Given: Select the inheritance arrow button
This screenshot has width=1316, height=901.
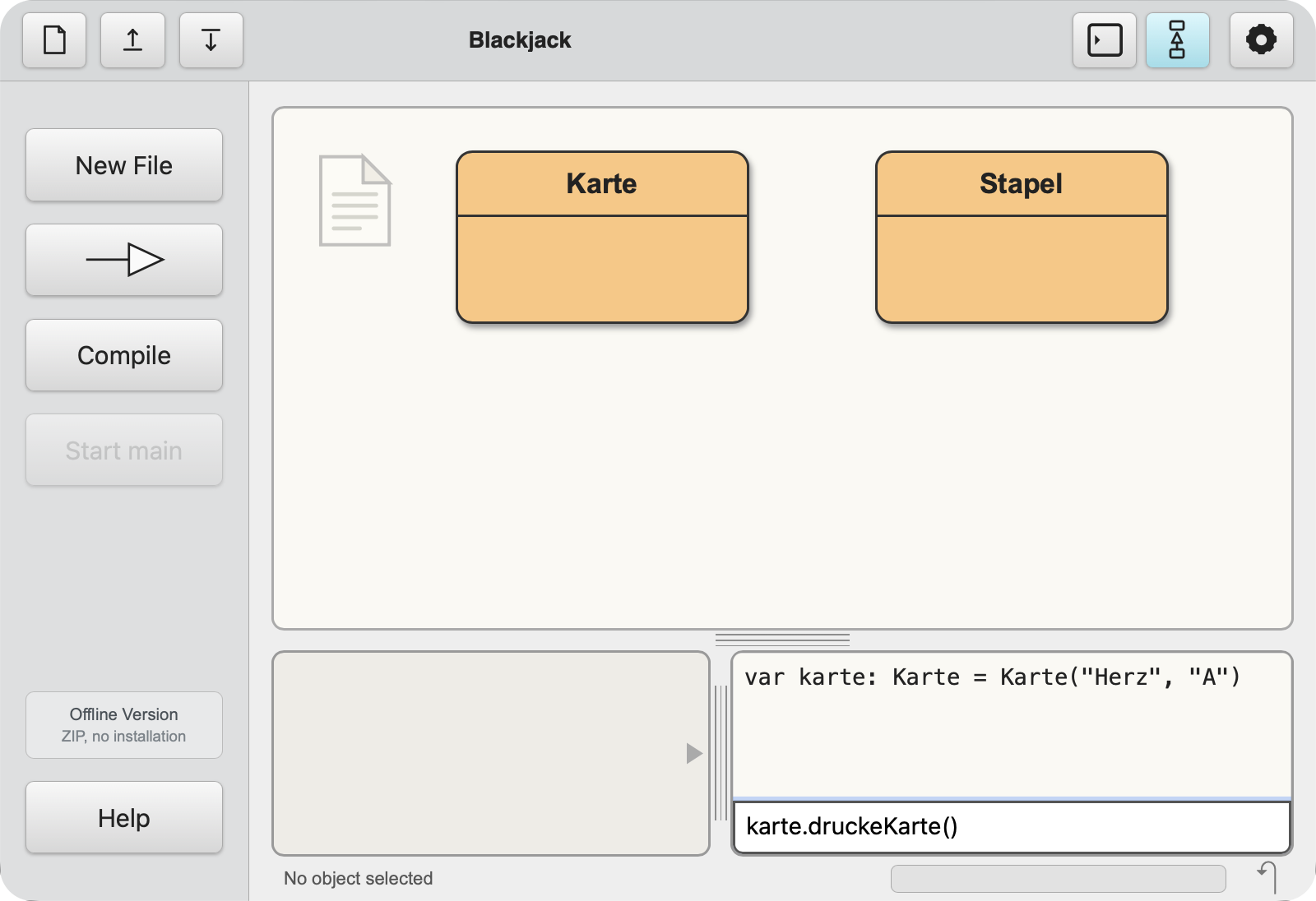Looking at the screenshot, I should 124,260.
